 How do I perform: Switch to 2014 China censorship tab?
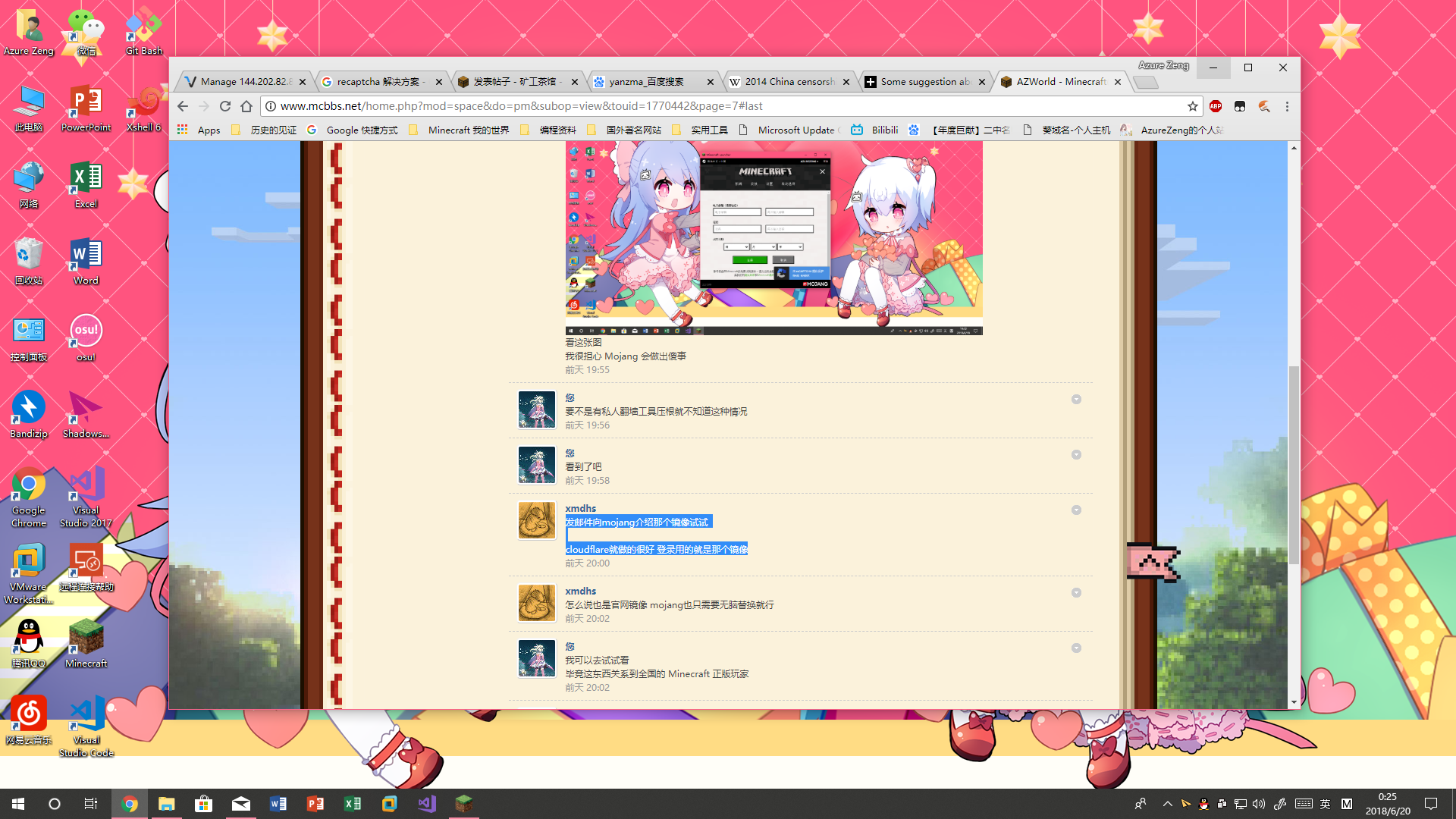point(789,81)
